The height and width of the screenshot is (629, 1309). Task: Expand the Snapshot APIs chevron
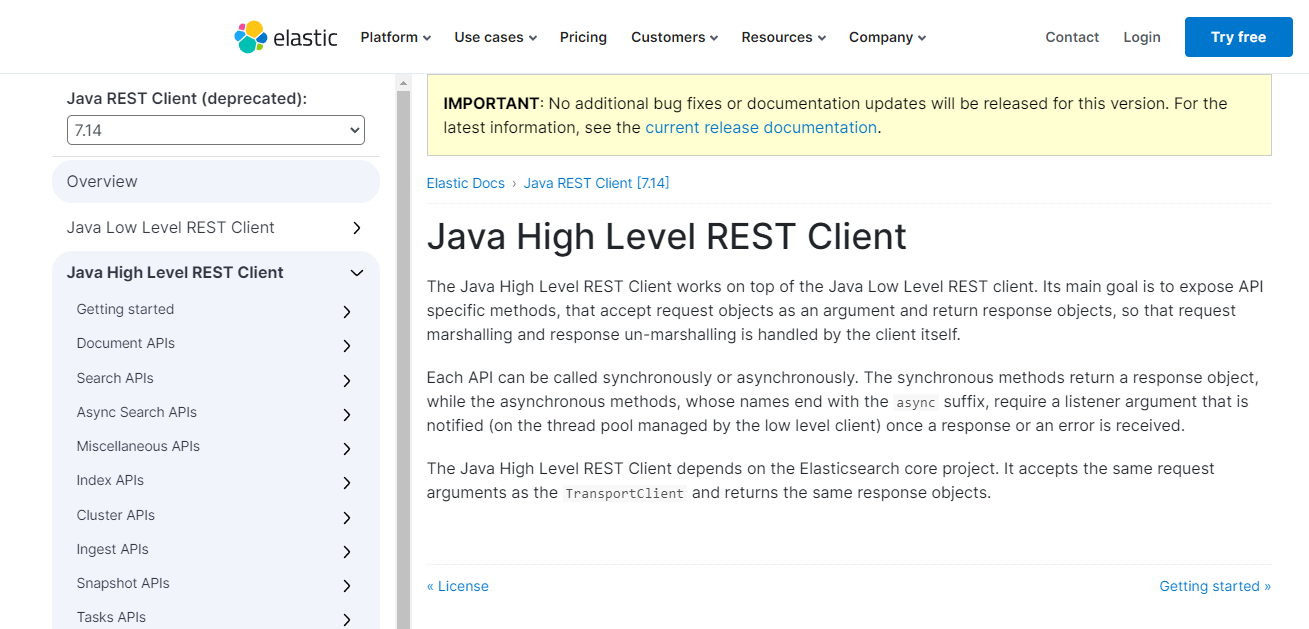[x=347, y=586]
